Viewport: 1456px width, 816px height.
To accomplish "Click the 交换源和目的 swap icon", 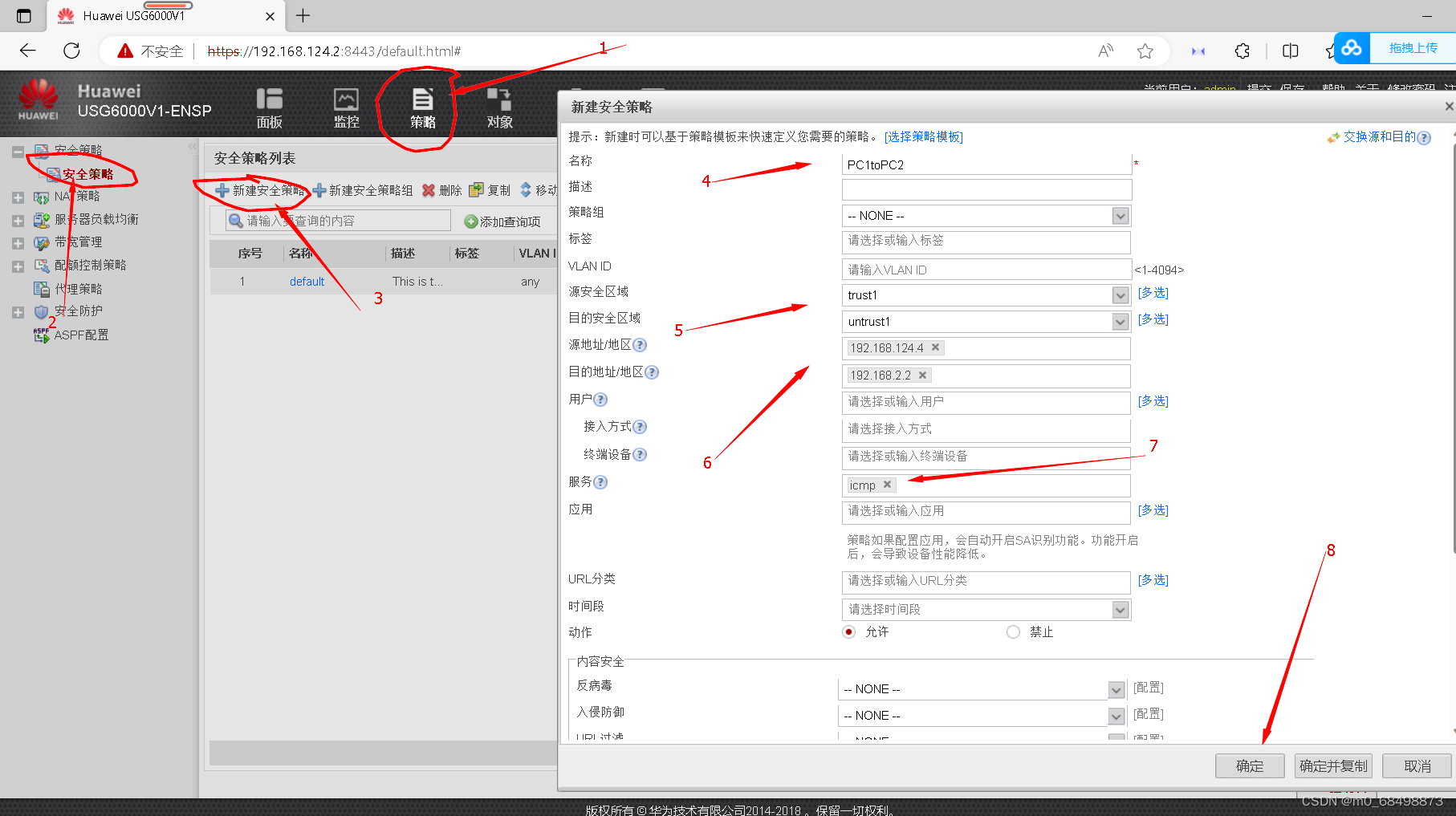I will (1332, 137).
